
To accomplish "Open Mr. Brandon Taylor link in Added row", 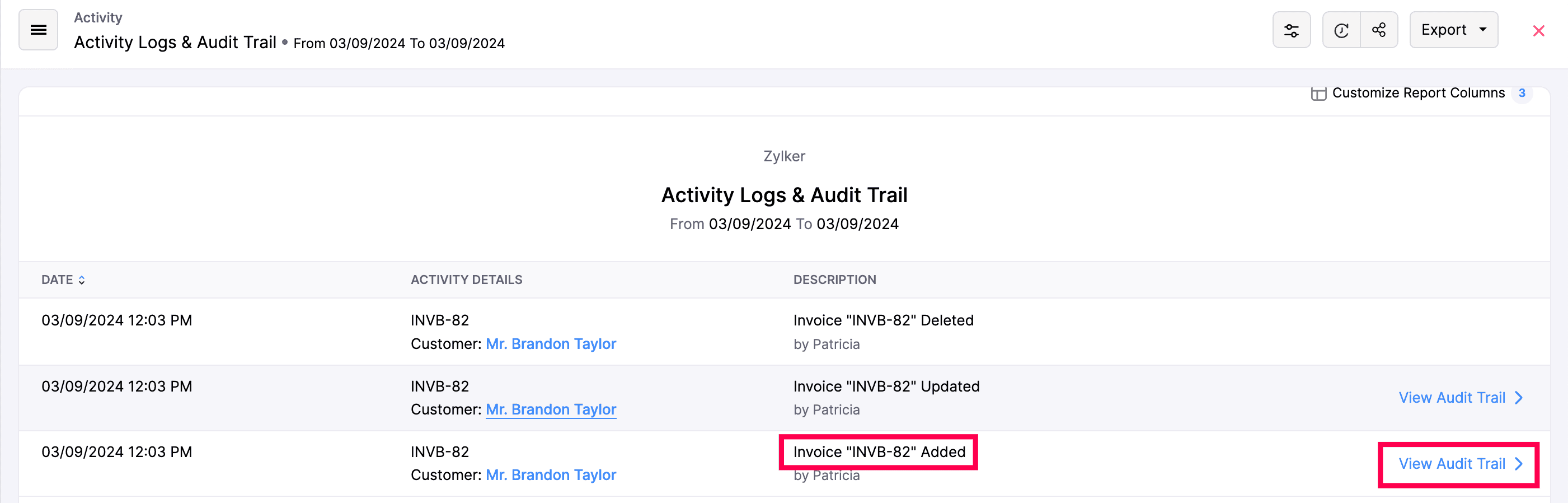I will click(x=550, y=475).
